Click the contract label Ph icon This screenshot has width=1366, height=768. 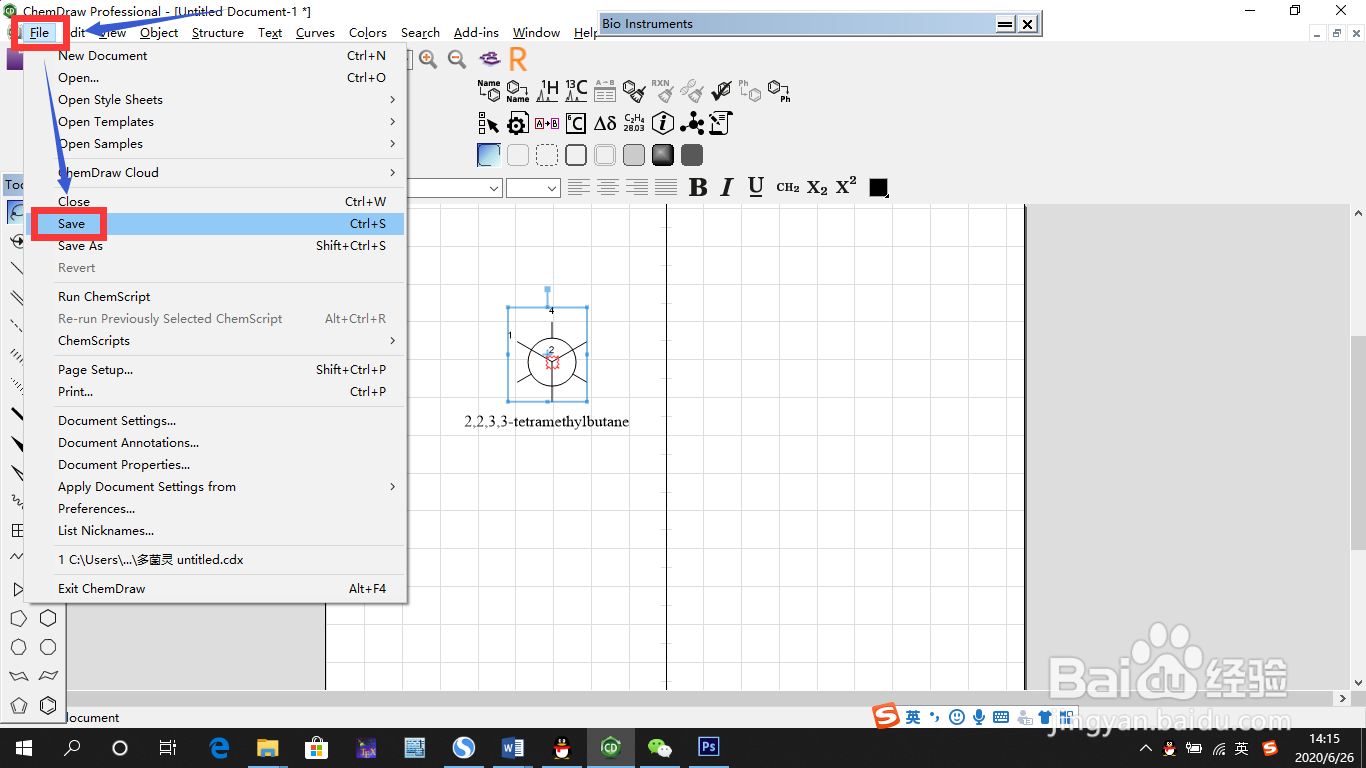779,91
